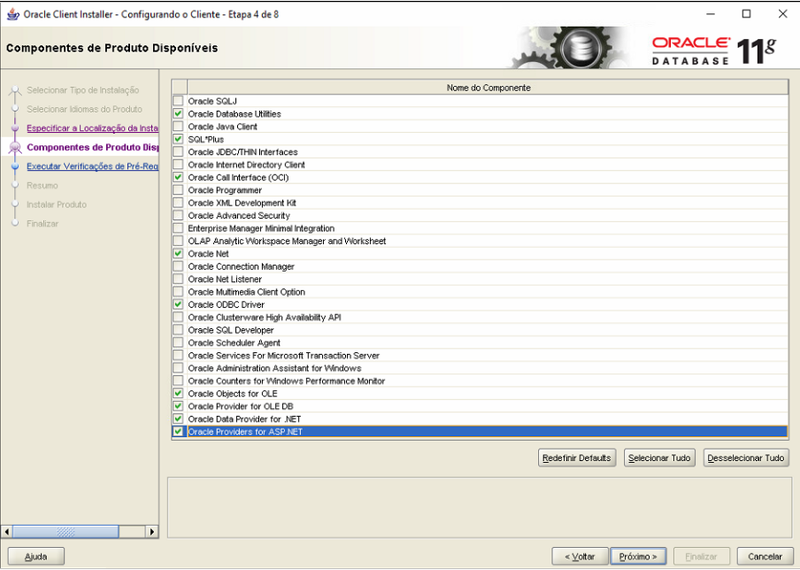The width and height of the screenshot is (800, 570).
Task: Select the 'Oracle Net Listener' row text
Action: (x=224, y=279)
